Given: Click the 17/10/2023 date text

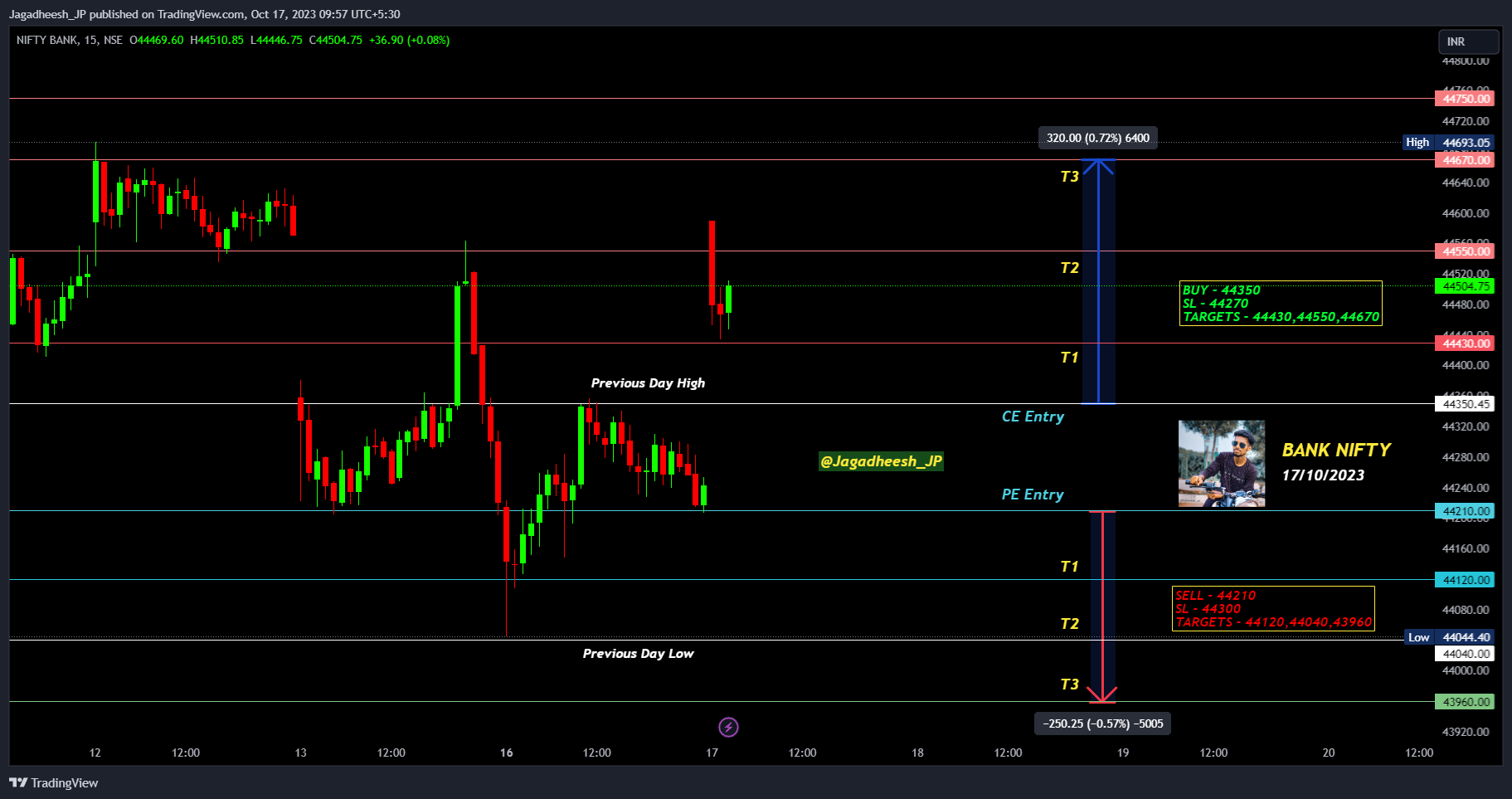Looking at the screenshot, I should point(1323,475).
